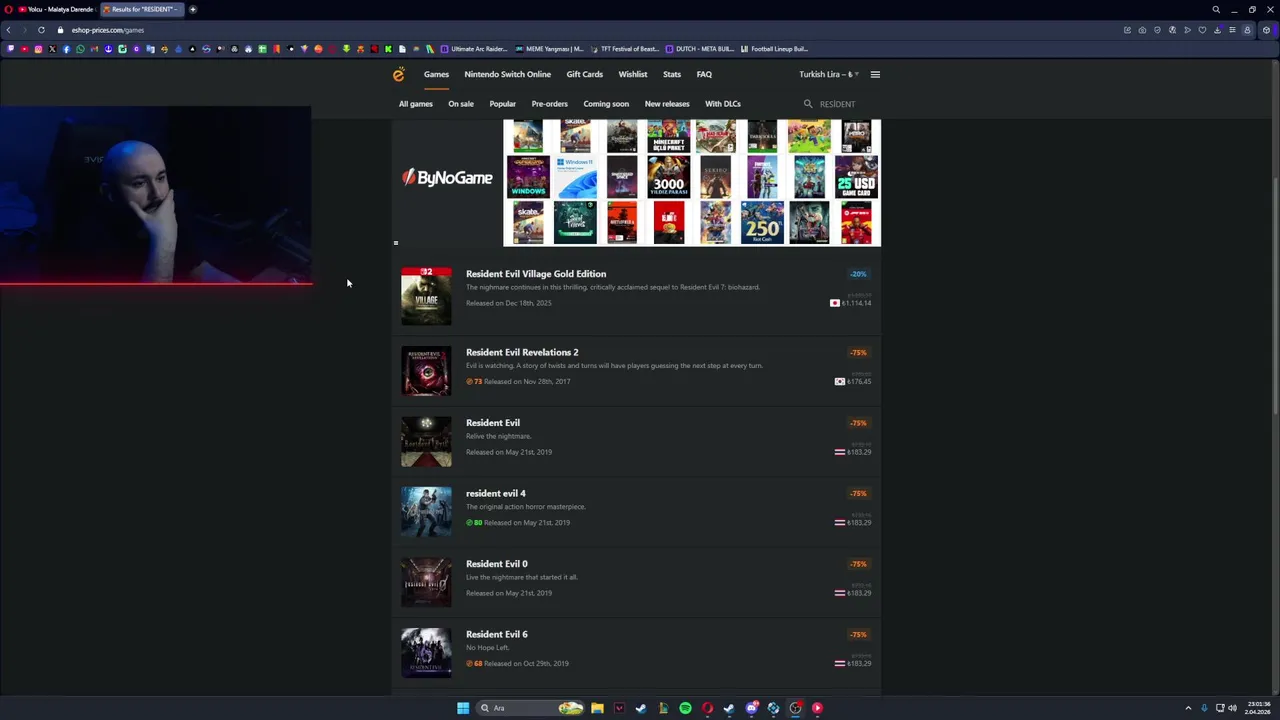The width and height of the screenshot is (1280, 720).
Task: Open resident evil 4 title link
Action: tap(496, 493)
